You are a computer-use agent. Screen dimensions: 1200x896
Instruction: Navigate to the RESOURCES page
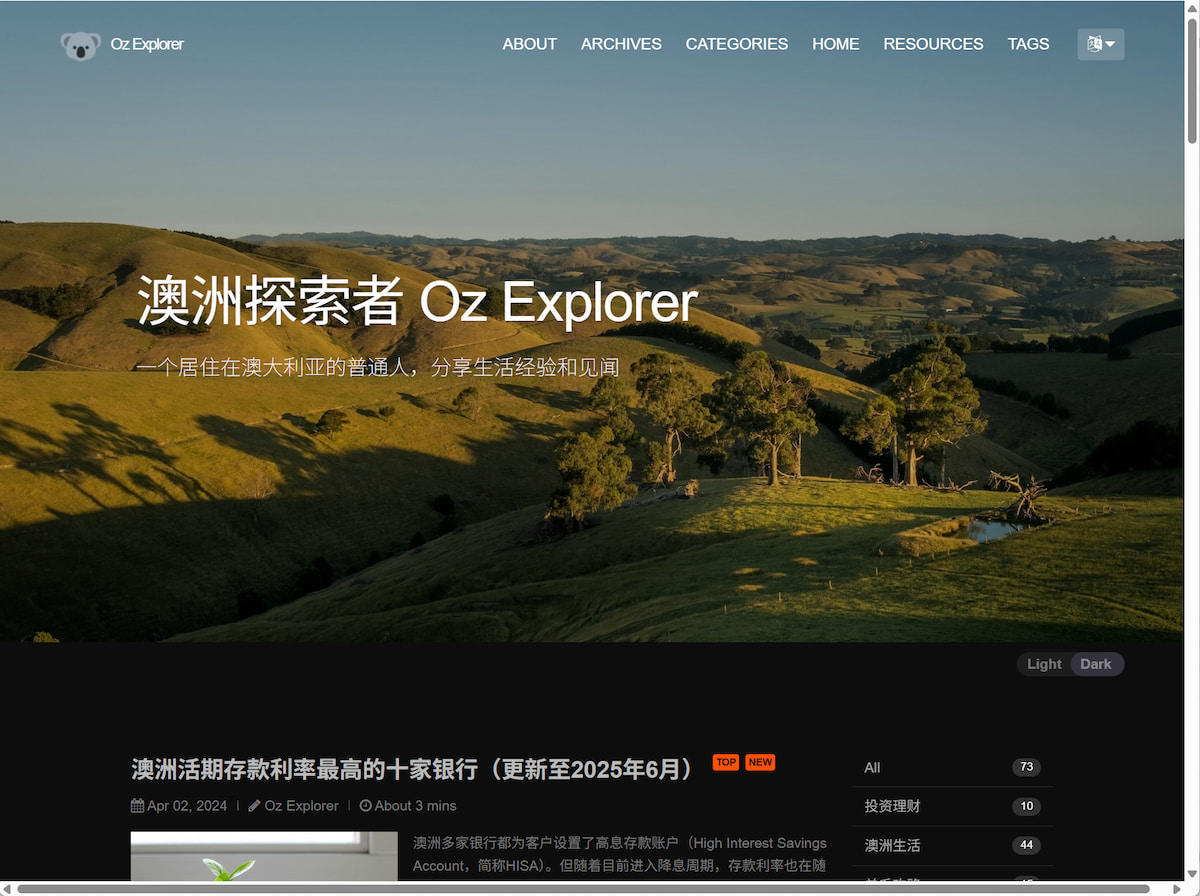[x=933, y=44]
